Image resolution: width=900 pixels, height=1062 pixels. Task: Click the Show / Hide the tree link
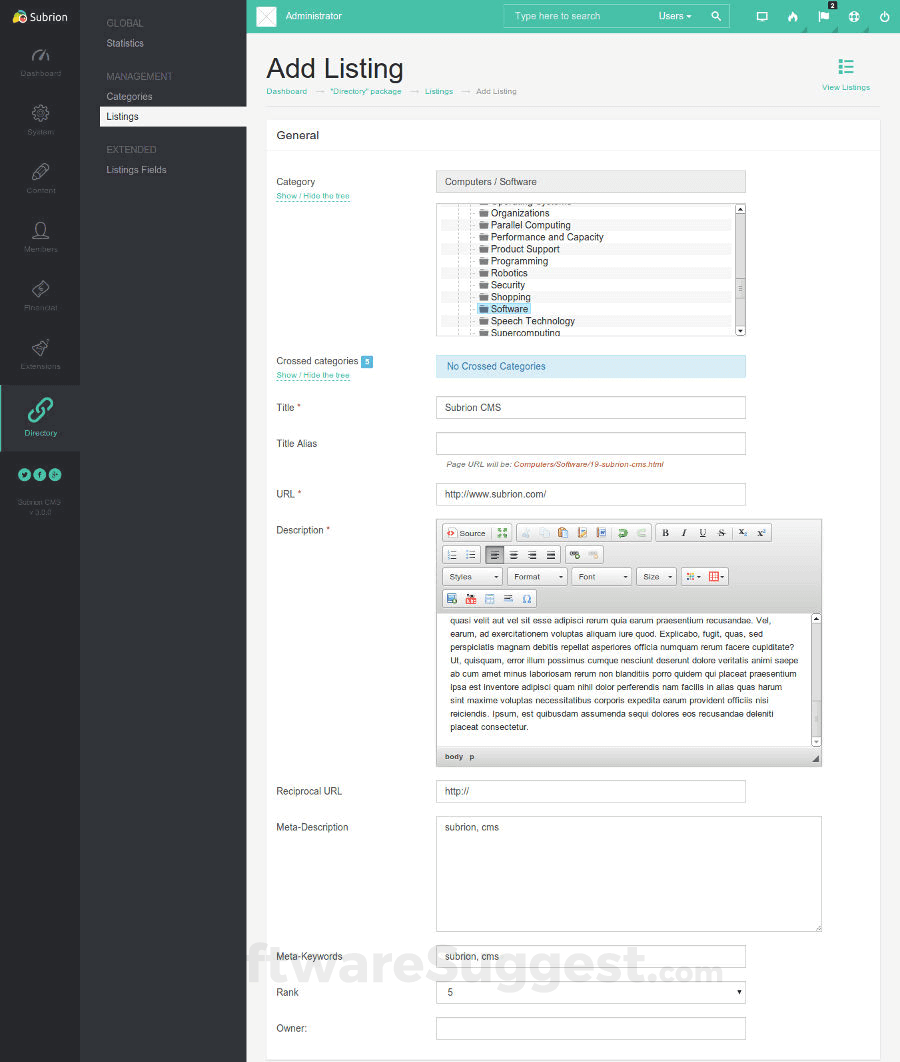pos(313,196)
